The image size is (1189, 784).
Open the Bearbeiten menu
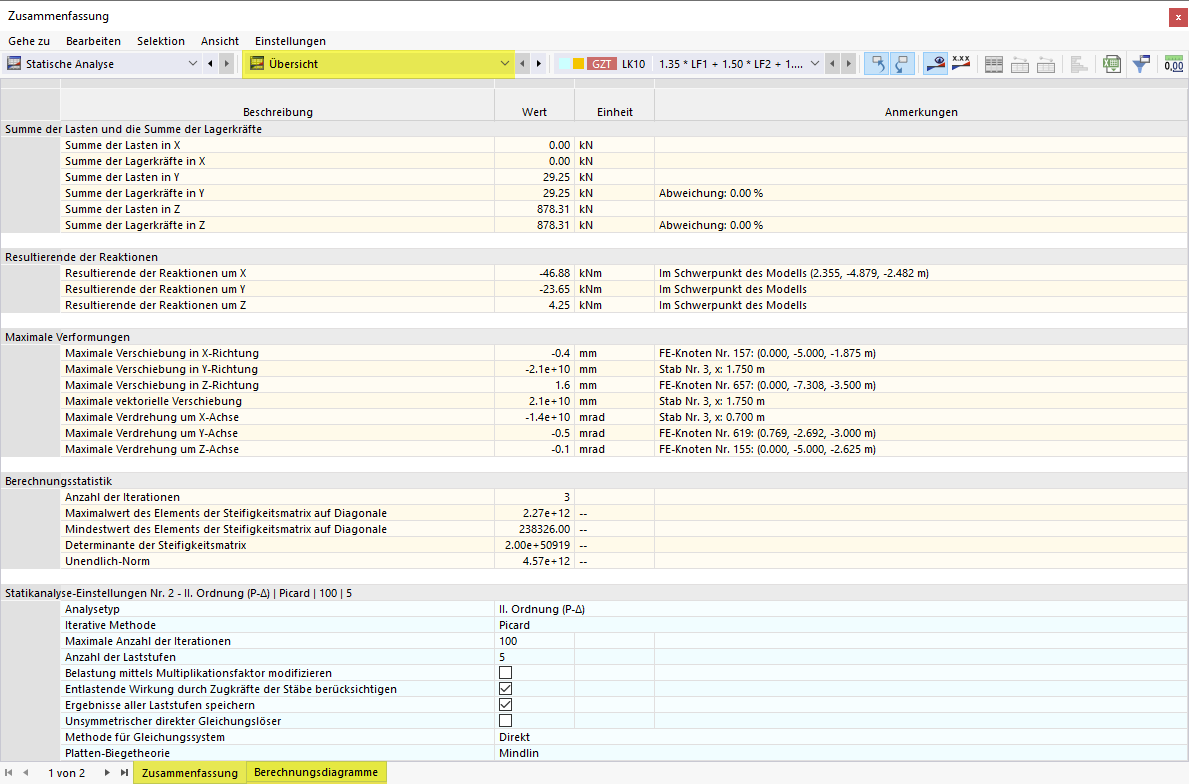(x=93, y=41)
